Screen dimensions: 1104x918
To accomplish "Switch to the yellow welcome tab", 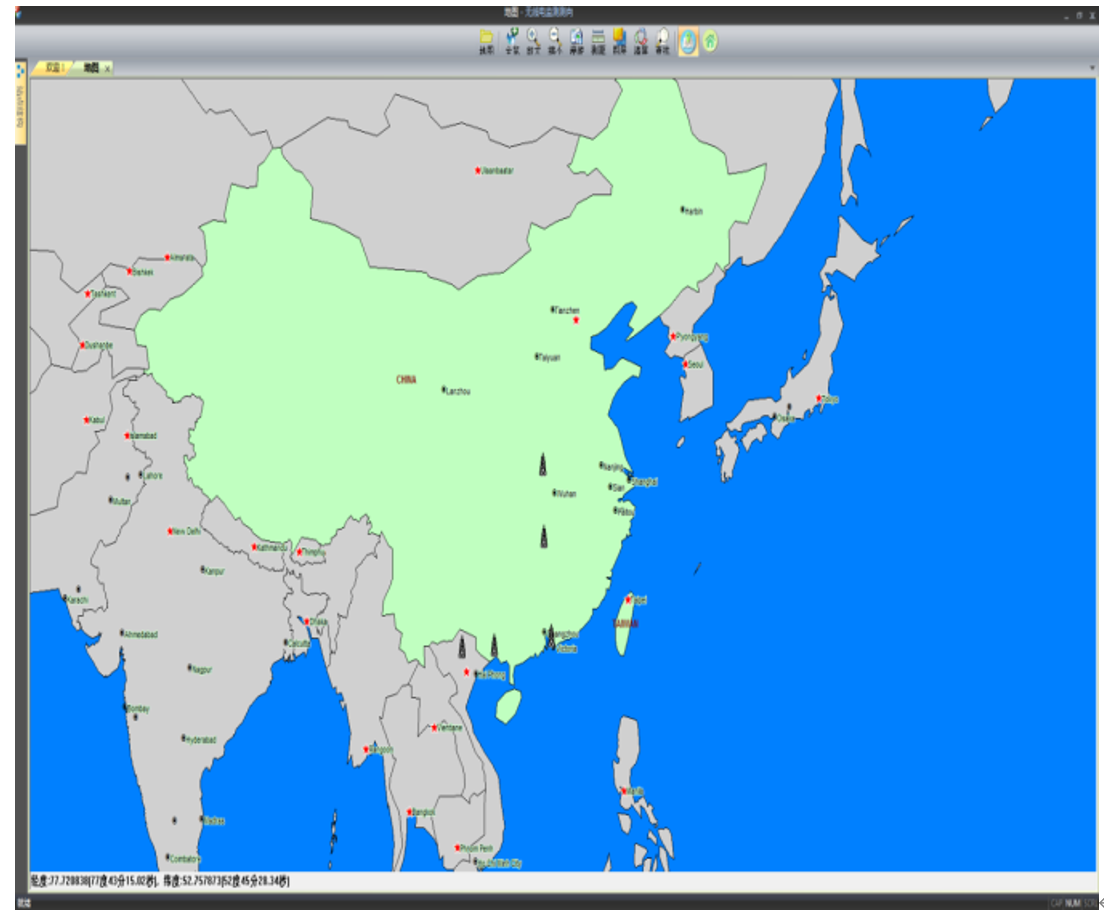I will click(51, 68).
